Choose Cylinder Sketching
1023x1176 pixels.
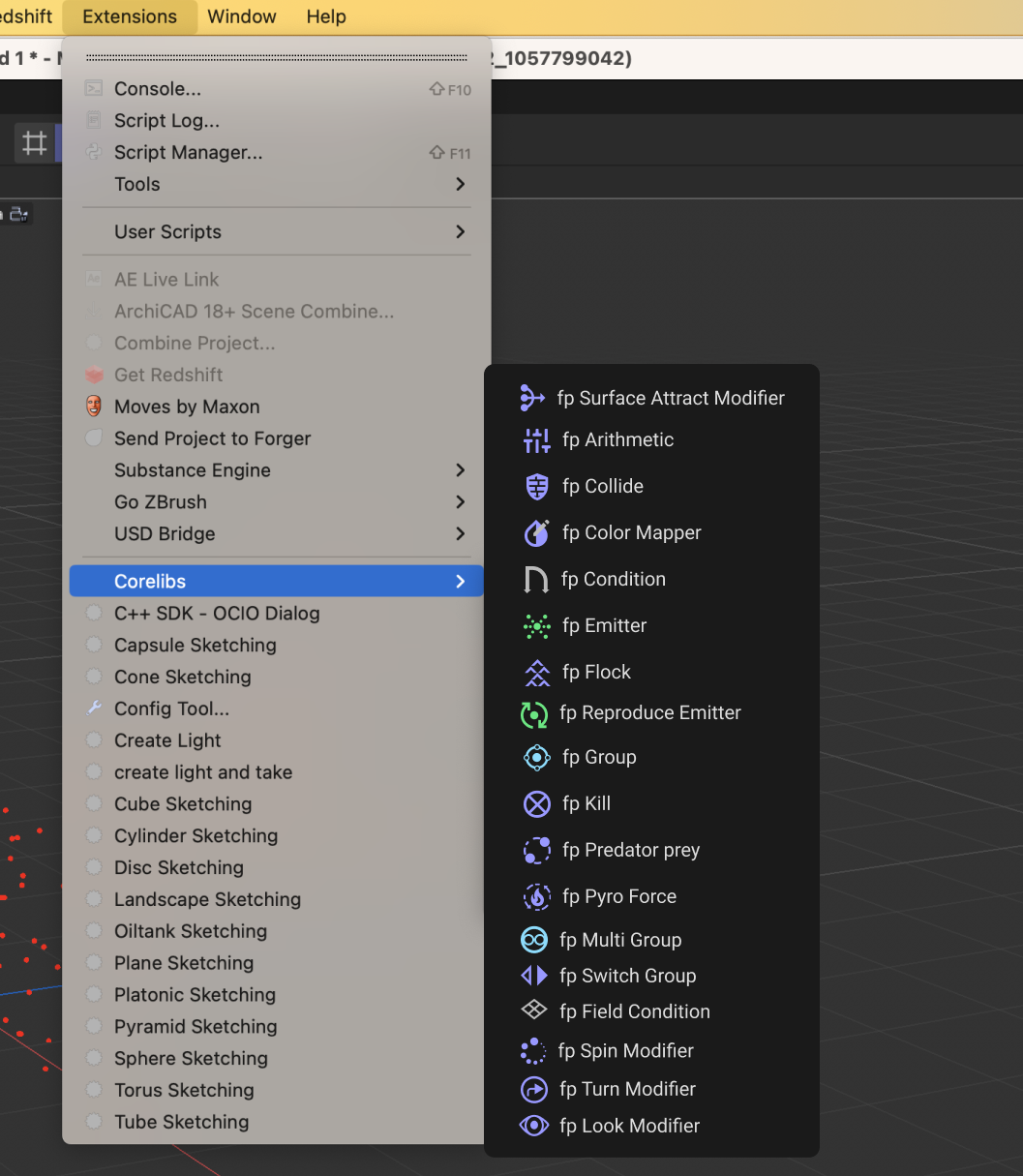click(277, 836)
